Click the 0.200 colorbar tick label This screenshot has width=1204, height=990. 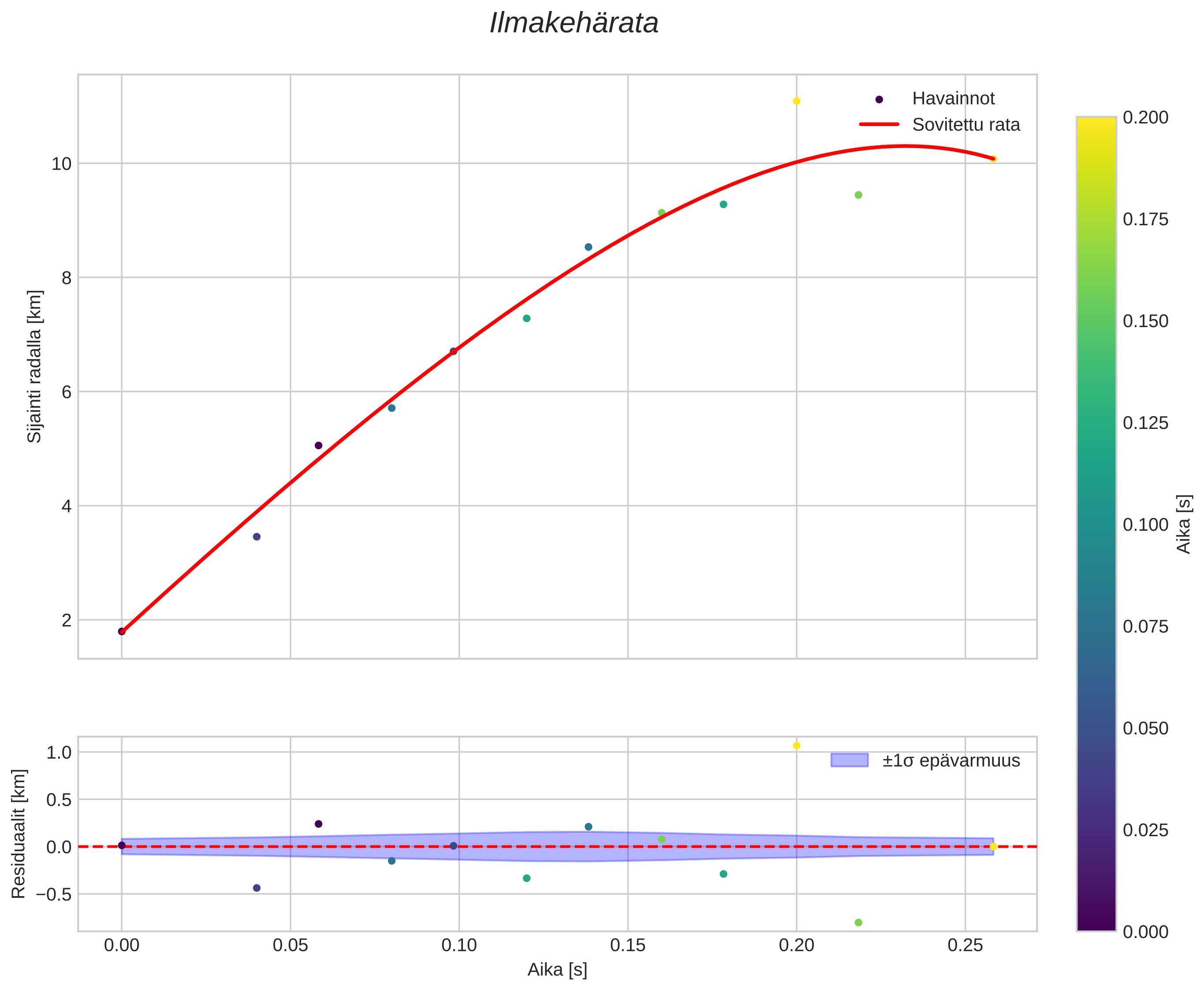click(x=1145, y=118)
